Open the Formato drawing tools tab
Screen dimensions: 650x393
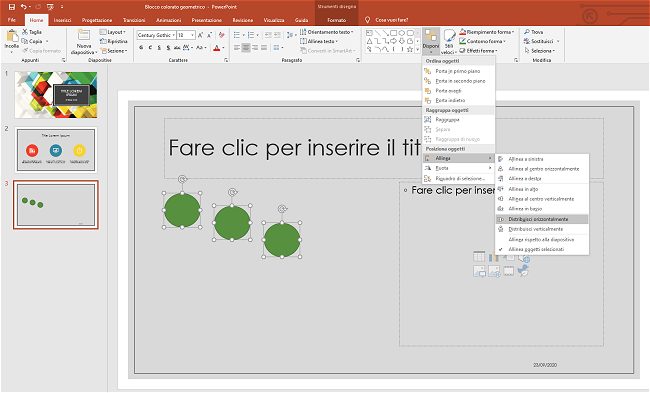(x=336, y=20)
